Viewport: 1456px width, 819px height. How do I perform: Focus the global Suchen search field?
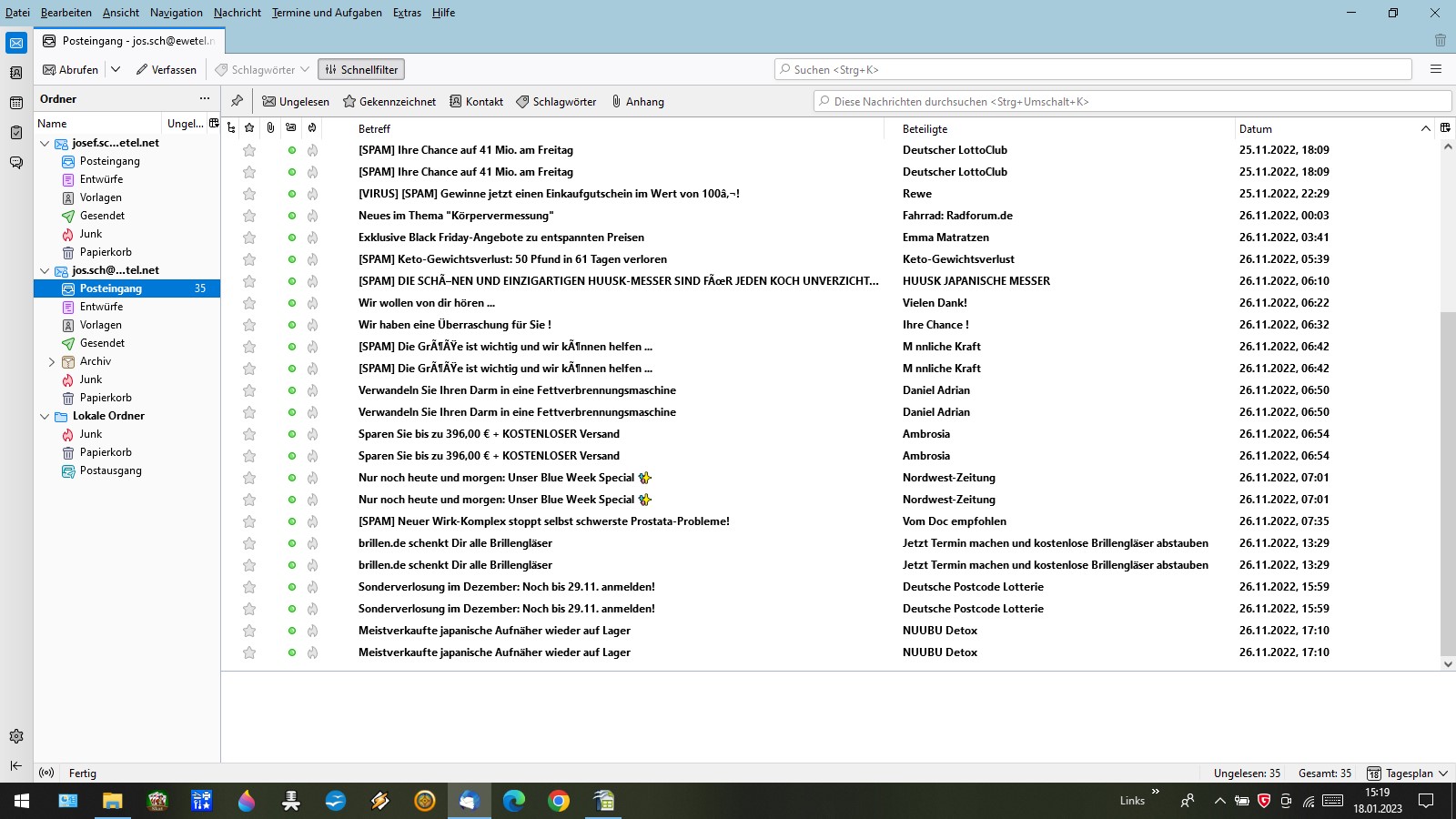[x=1093, y=69]
